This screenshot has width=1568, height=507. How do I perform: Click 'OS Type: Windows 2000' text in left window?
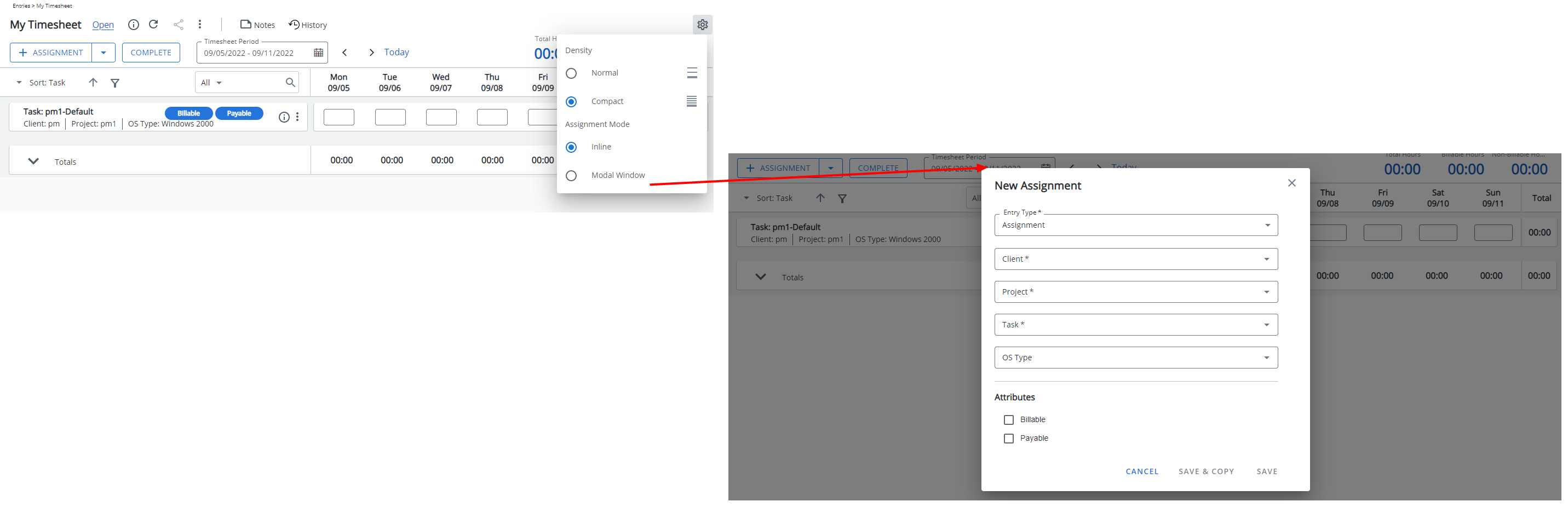coord(171,124)
